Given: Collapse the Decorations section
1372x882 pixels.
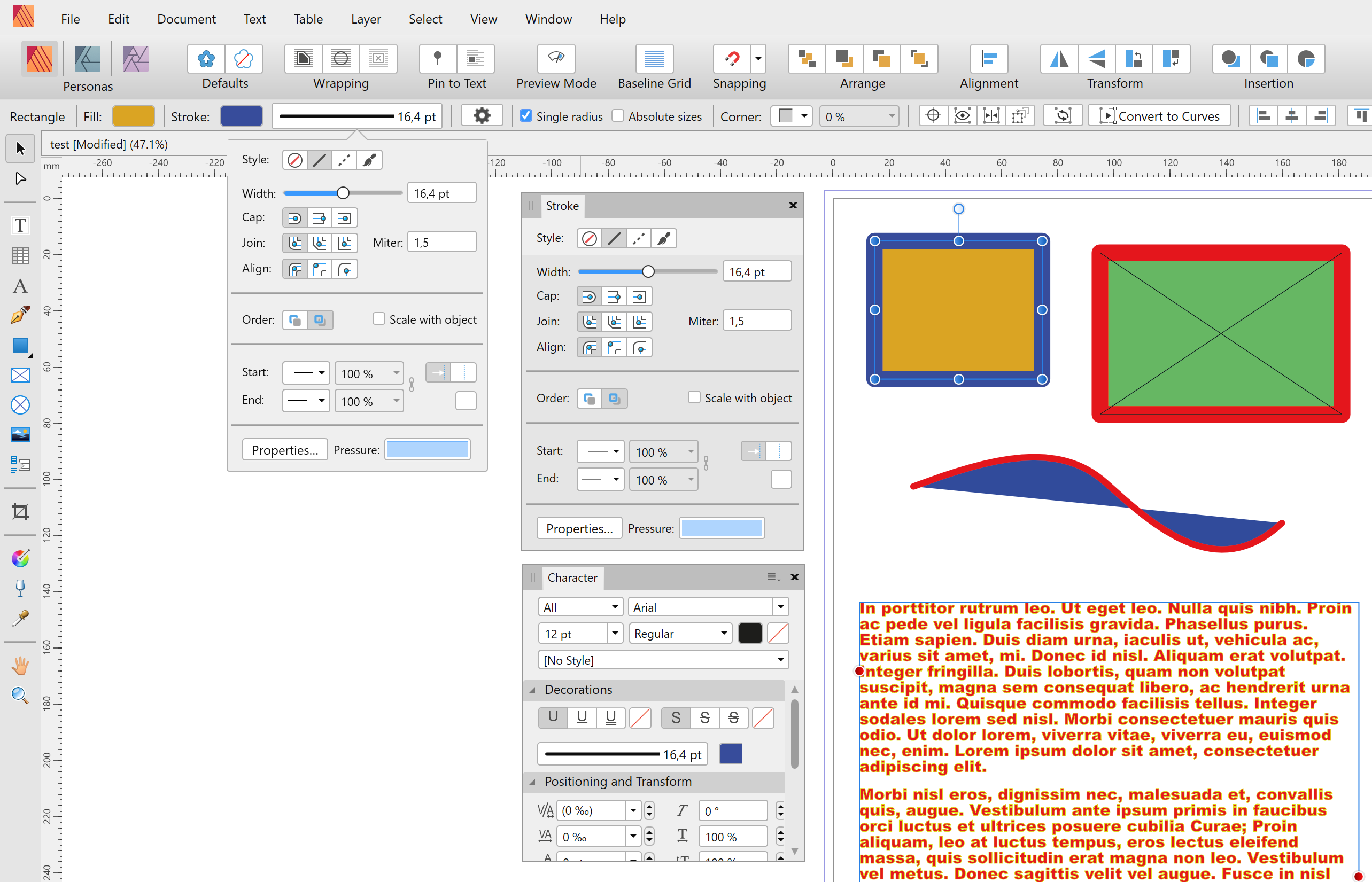Looking at the screenshot, I should click(532, 690).
